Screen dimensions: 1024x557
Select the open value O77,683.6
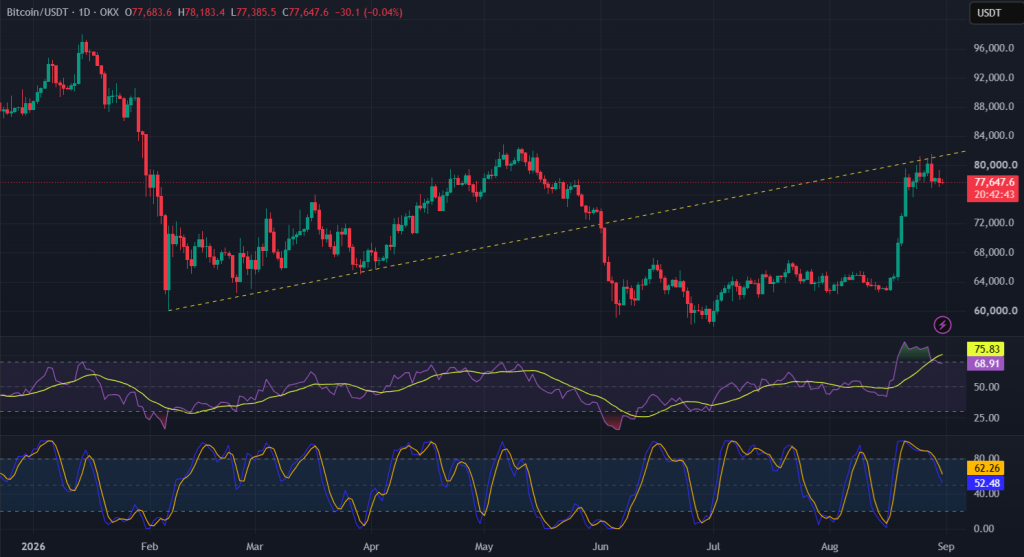click(148, 12)
